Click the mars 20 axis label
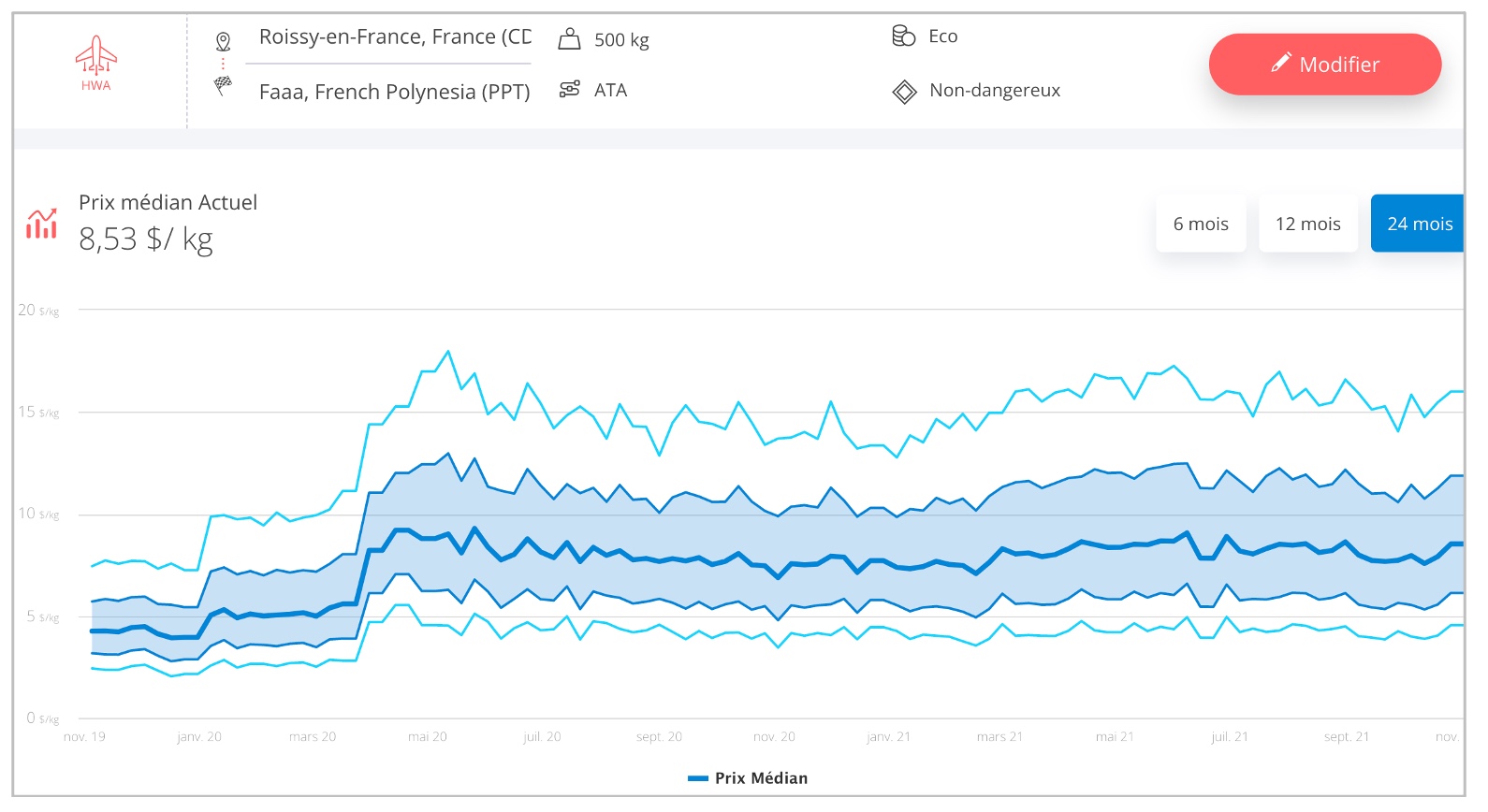 [x=313, y=737]
